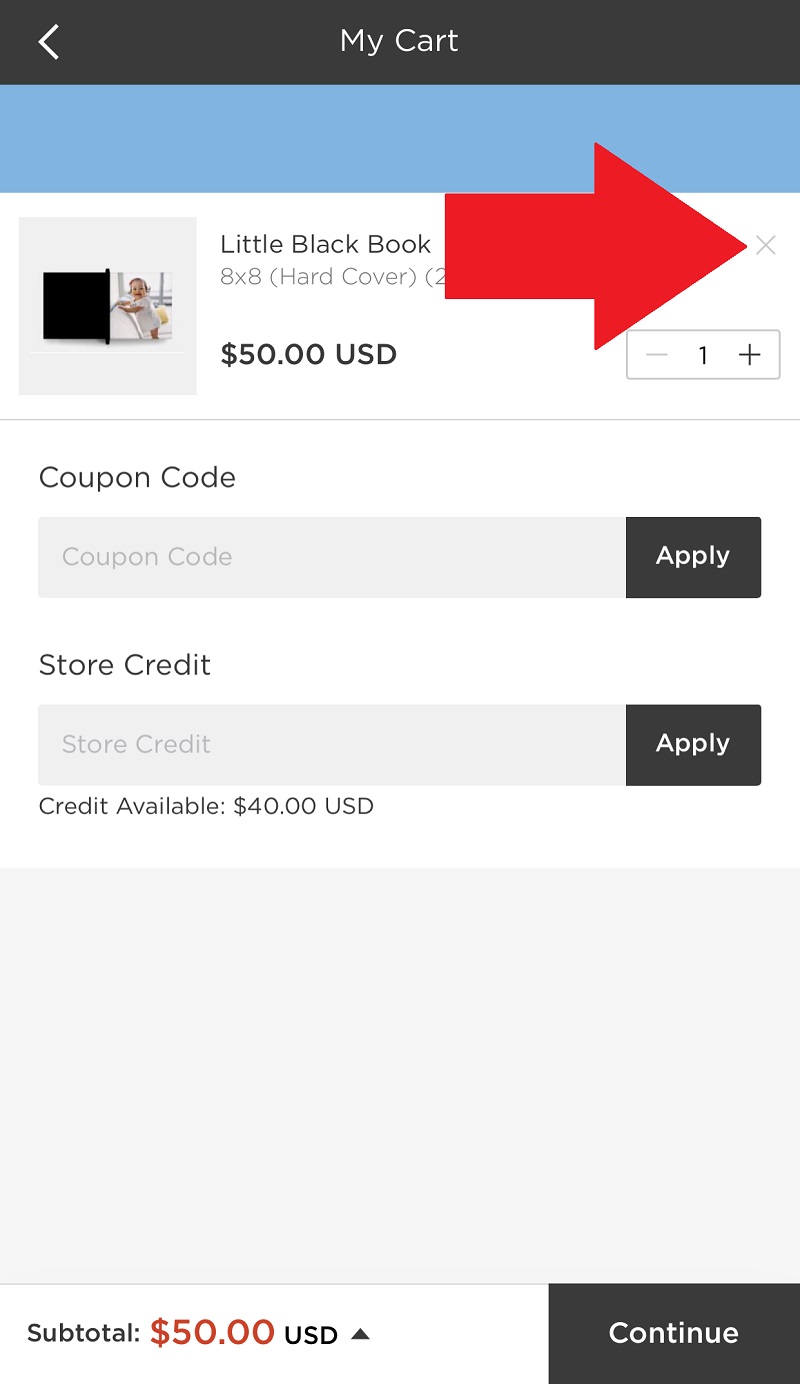
Task: Tap the red subtotal amount
Action: click(212, 1333)
